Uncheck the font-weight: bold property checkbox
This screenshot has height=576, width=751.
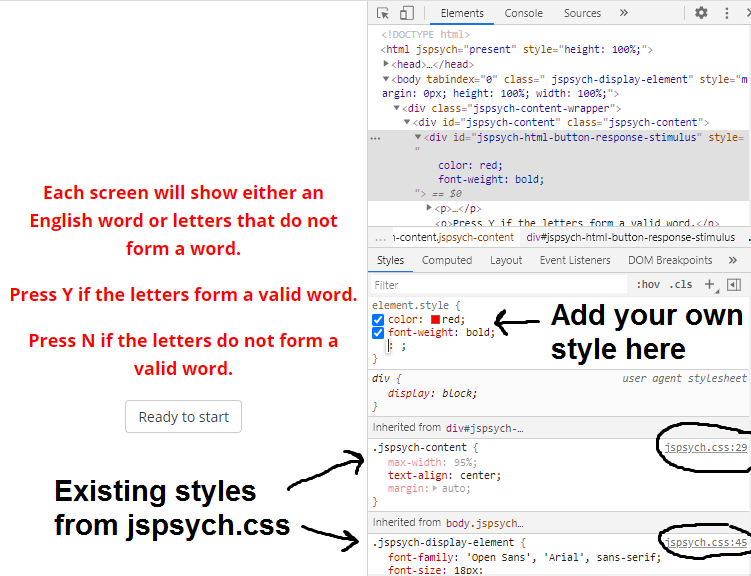tap(378, 333)
